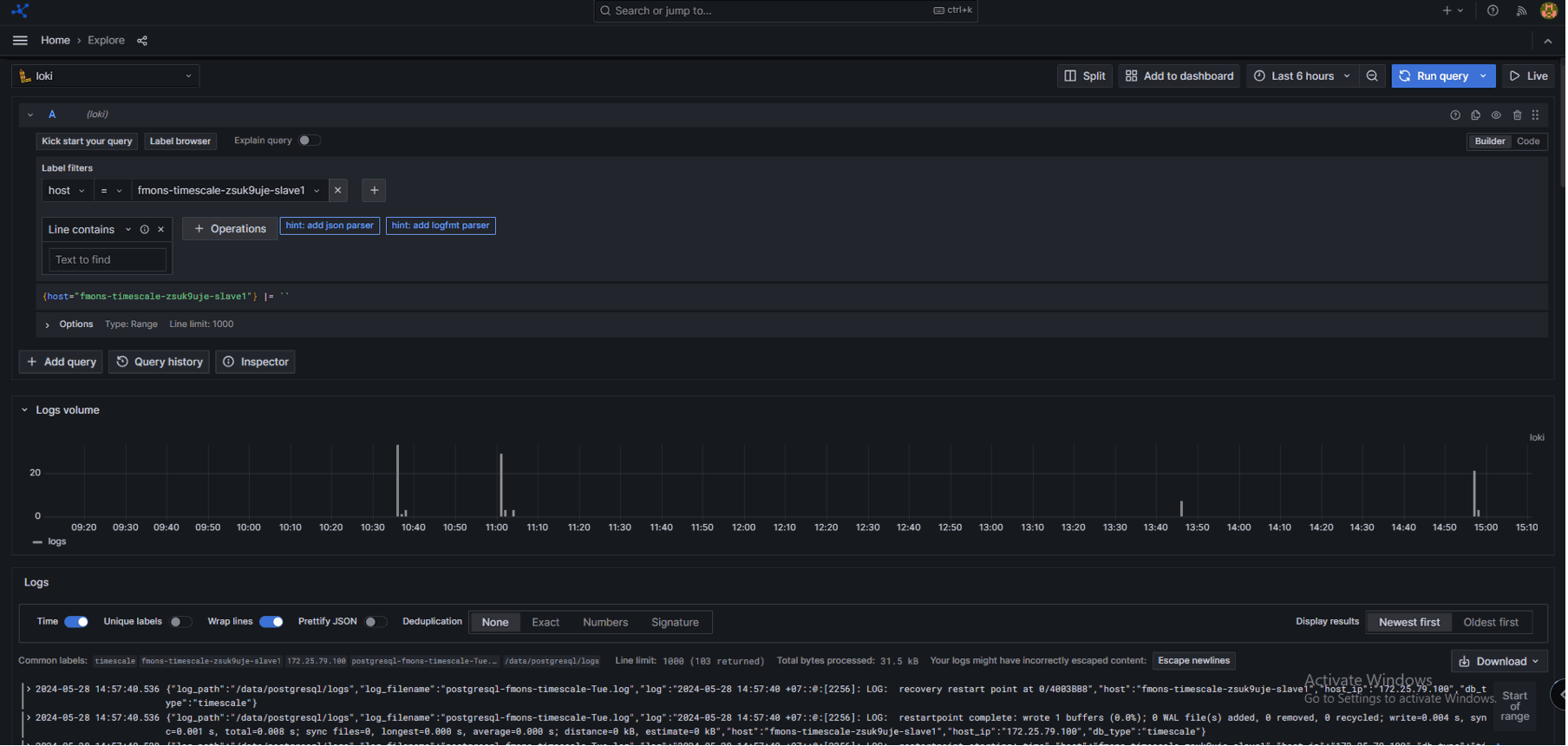Click Add query button

(62, 363)
